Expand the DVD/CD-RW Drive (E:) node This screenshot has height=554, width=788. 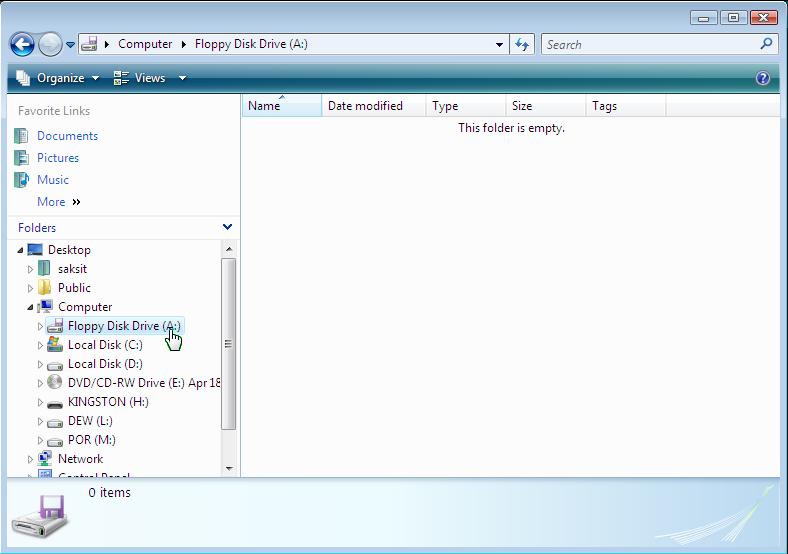point(40,384)
